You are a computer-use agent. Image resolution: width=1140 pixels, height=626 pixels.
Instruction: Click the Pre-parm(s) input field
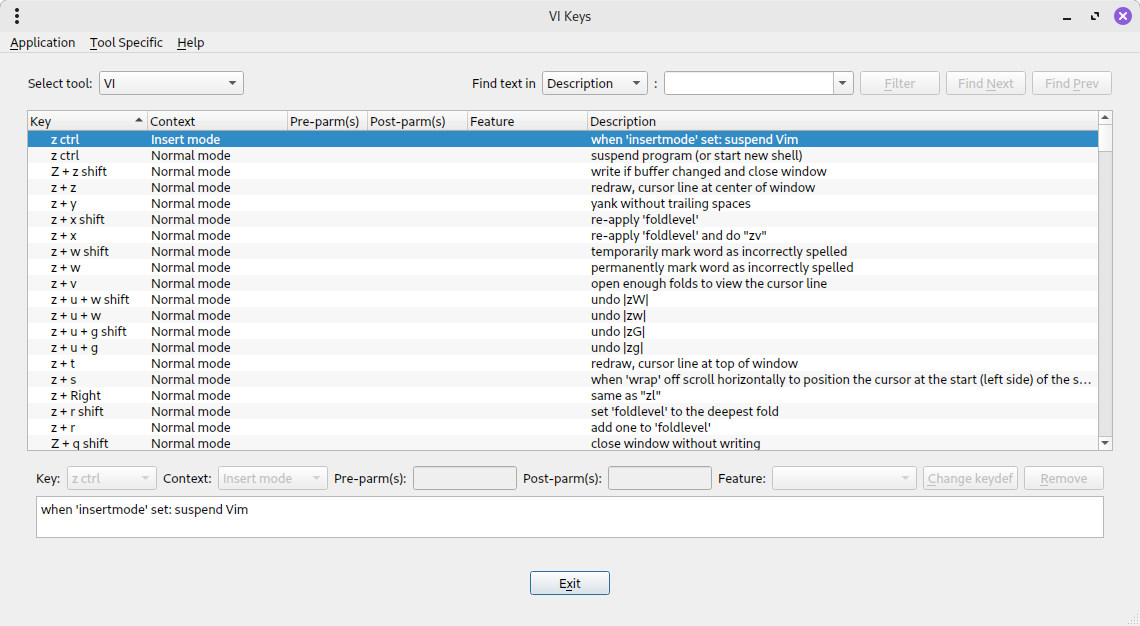[x=465, y=478]
